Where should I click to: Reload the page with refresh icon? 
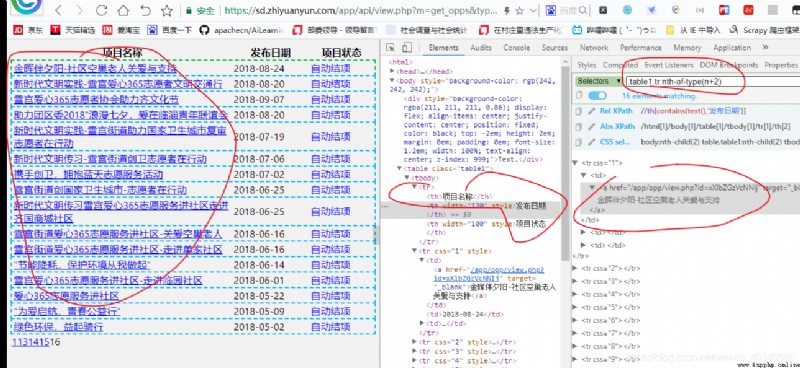point(102,10)
